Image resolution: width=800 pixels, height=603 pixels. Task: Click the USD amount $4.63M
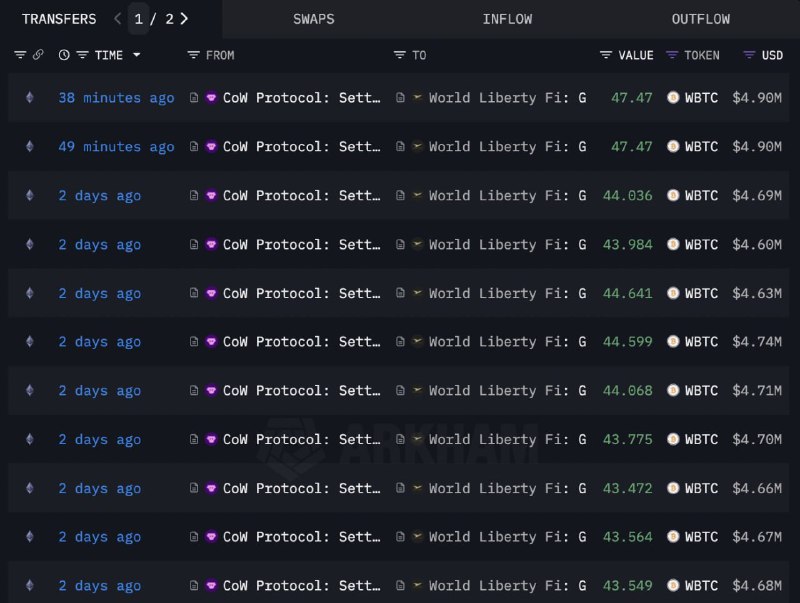tap(757, 293)
